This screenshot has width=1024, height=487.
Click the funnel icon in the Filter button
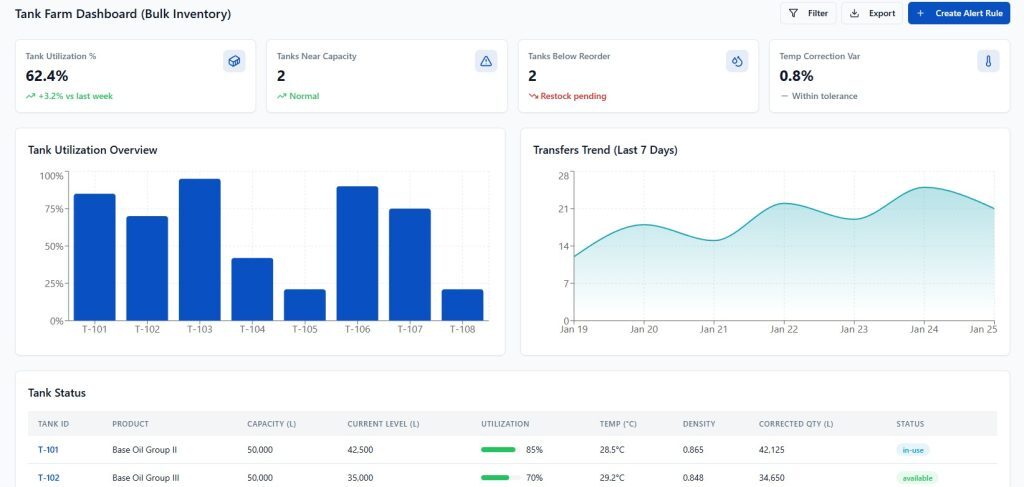coord(793,13)
